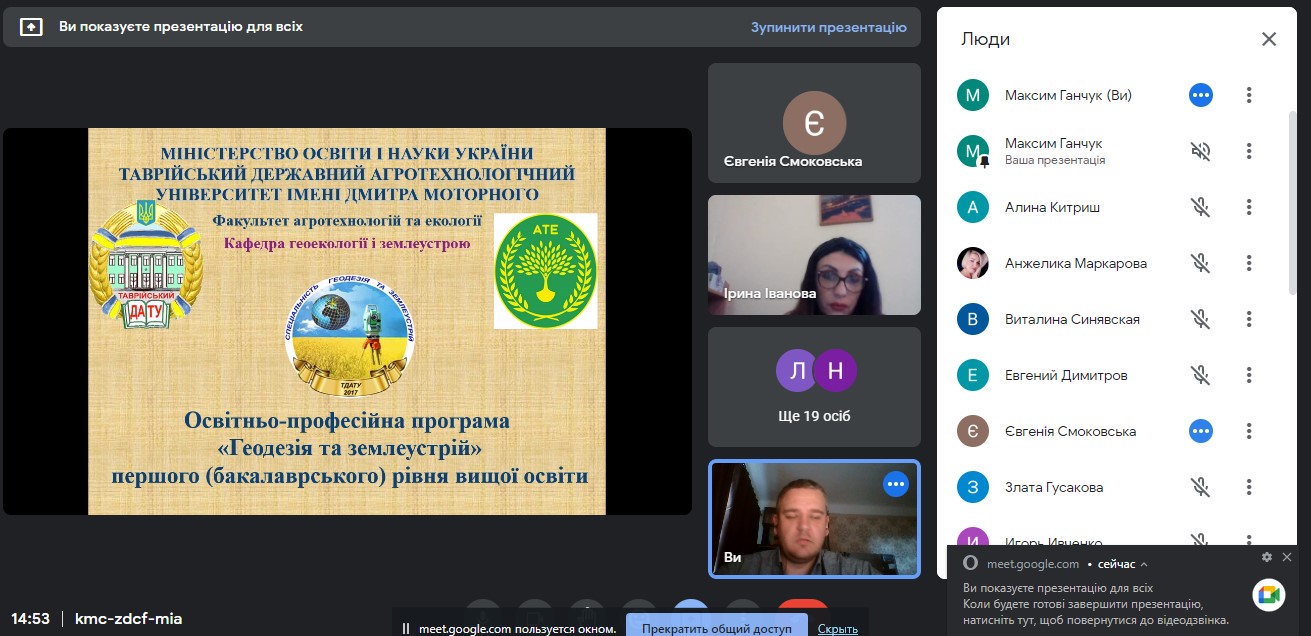This screenshot has height=636, width=1311.
Task: Click 'Люди' panel heading
Action: click(x=985, y=39)
